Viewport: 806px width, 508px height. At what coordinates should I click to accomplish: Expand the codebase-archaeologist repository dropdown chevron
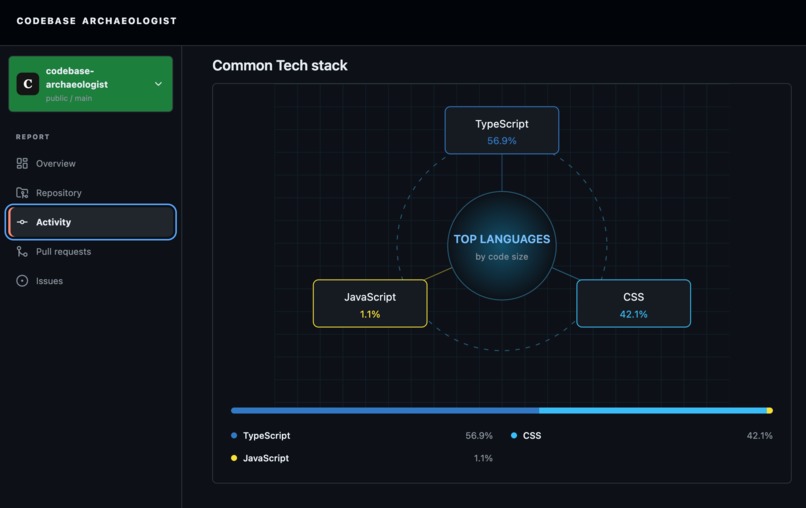(158, 84)
